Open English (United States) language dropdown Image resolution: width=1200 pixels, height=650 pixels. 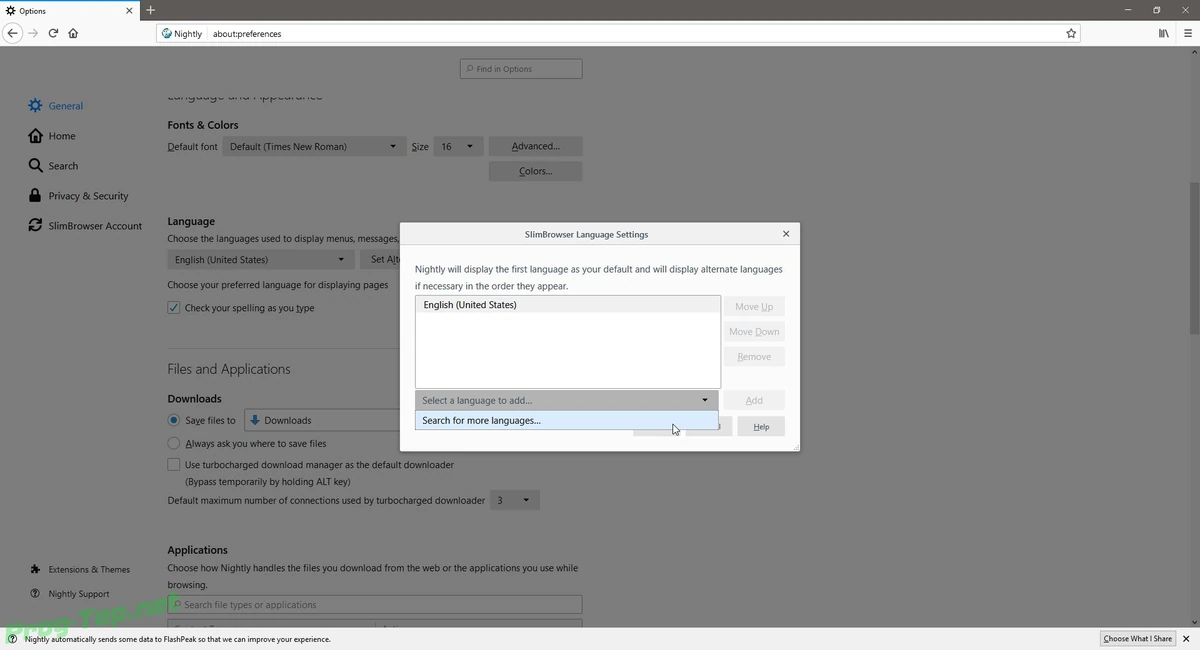coord(261,260)
